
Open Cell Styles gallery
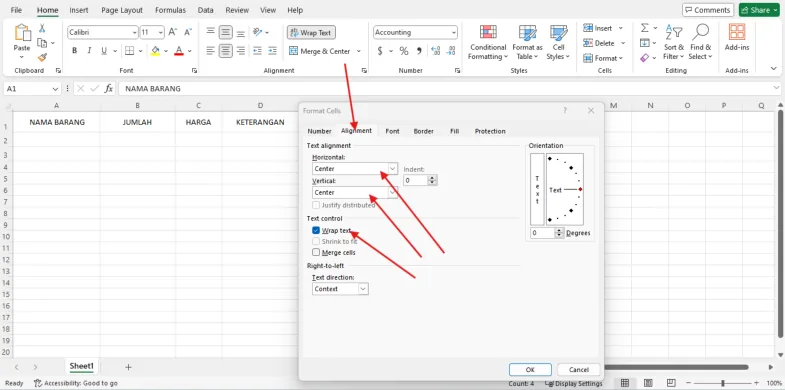[558, 43]
